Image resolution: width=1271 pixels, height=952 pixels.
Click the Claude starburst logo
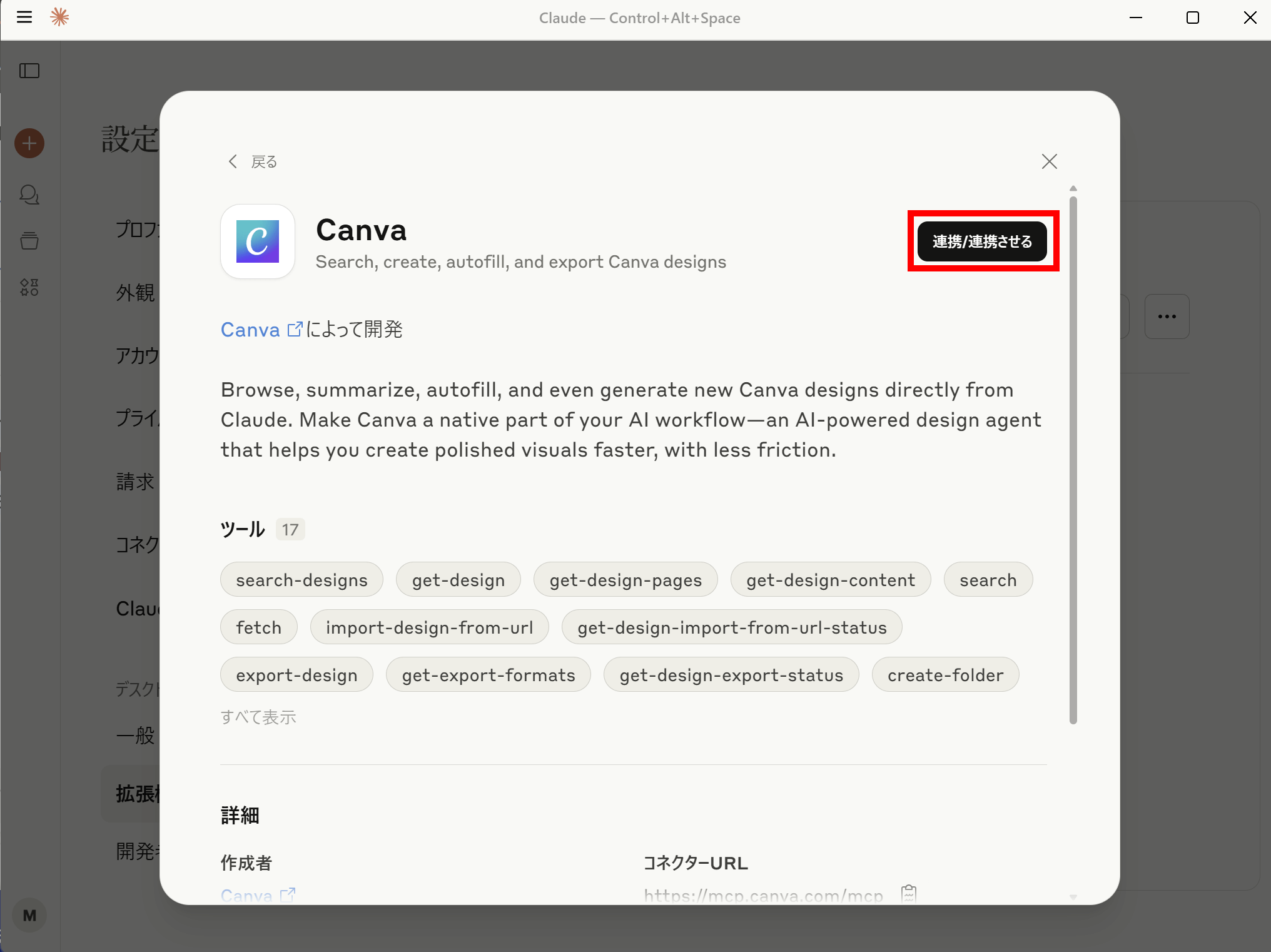click(59, 17)
